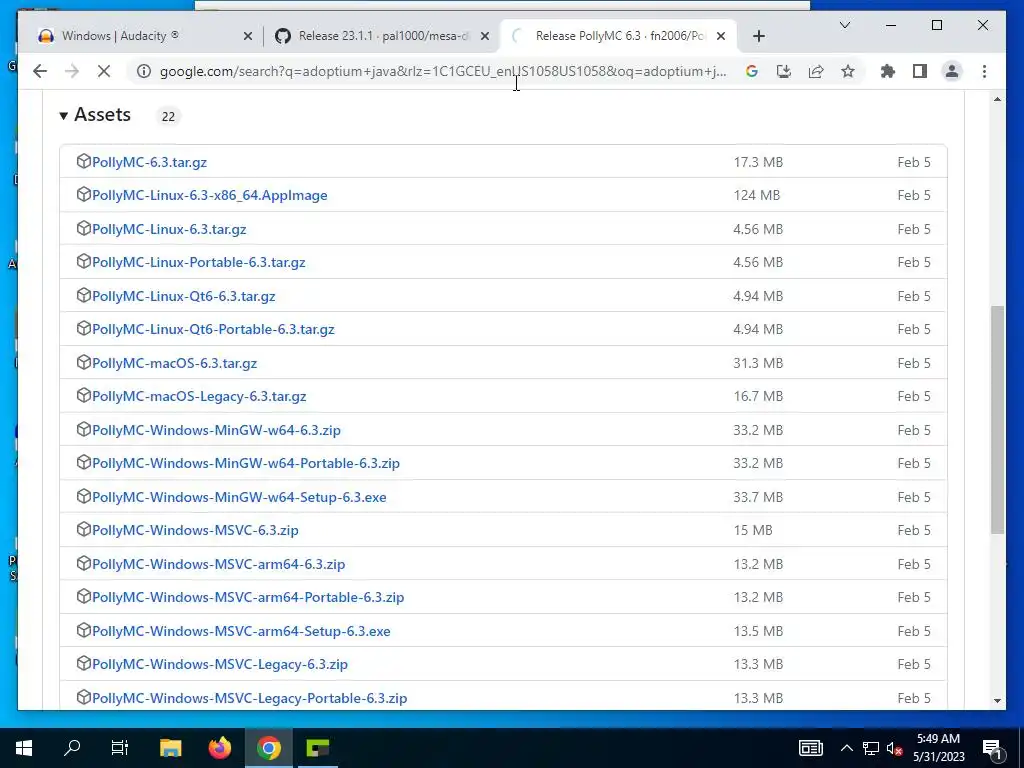Click the 33.7 MB size value

pos(758,498)
